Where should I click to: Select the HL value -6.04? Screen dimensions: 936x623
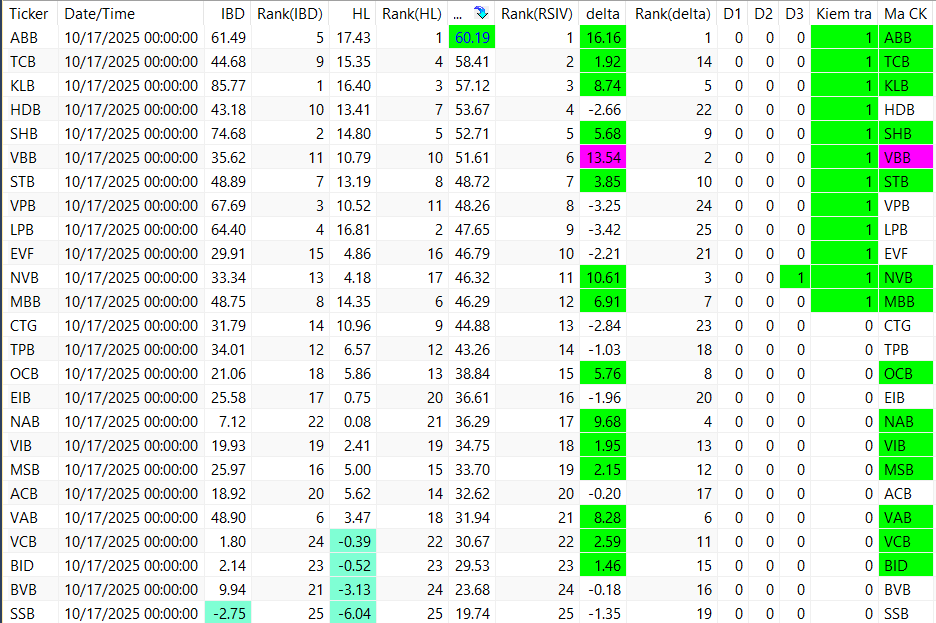pyautogui.click(x=353, y=613)
